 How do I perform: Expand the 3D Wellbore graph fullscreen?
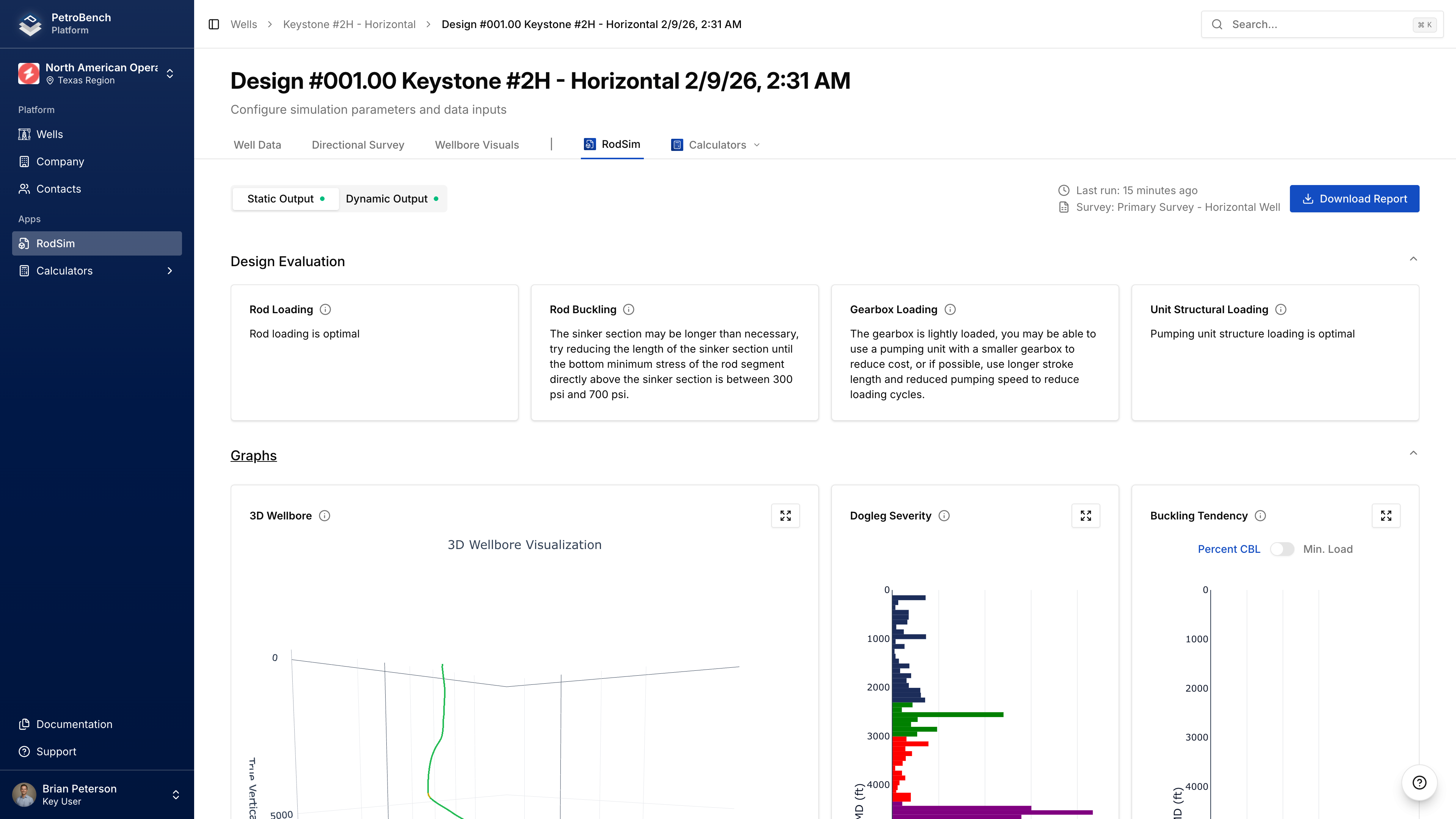(785, 516)
